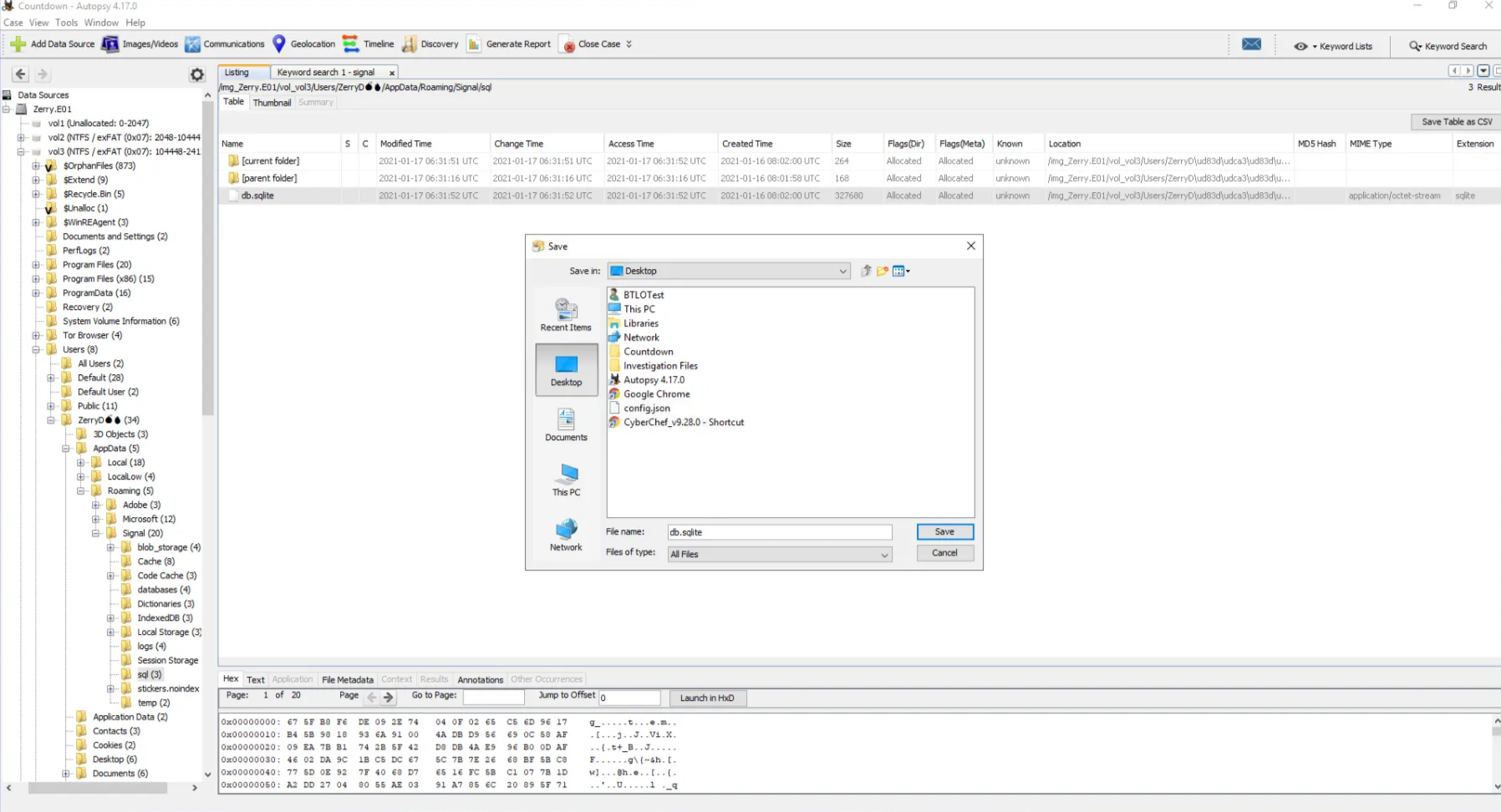Viewport: 1501px width, 812px height.
Task: Open the Discovery tool
Action: pyautogui.click(x=430, y=44)
